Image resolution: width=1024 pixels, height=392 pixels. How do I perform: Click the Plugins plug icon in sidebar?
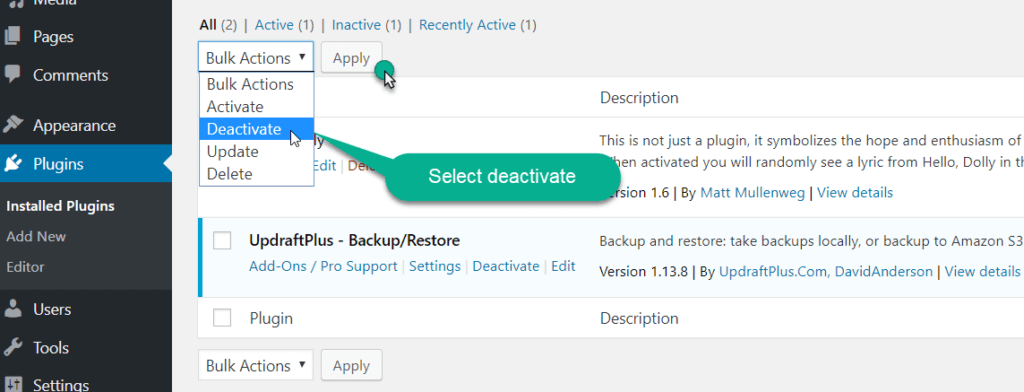point(12,163)
